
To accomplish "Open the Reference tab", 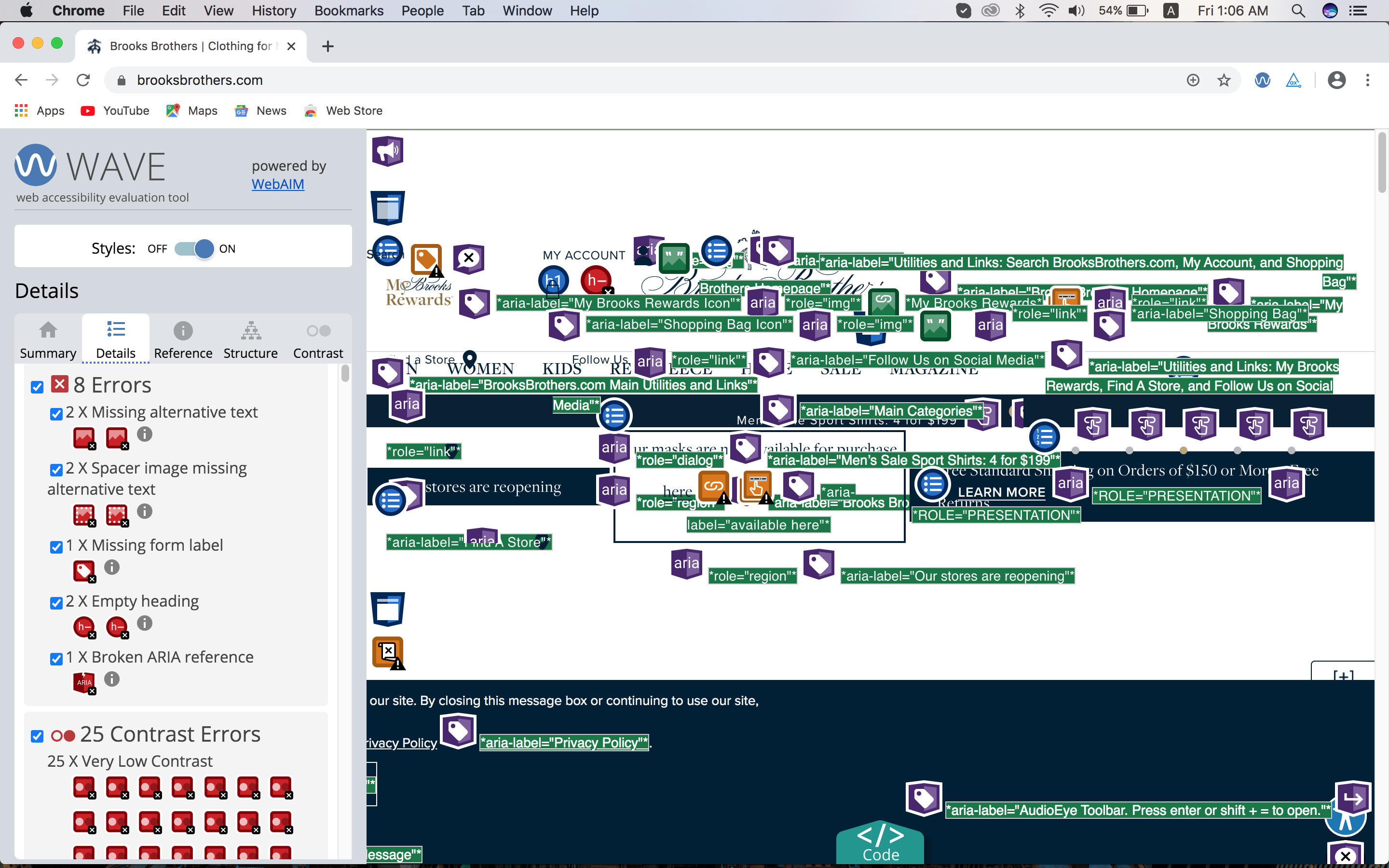I will 183,339.
